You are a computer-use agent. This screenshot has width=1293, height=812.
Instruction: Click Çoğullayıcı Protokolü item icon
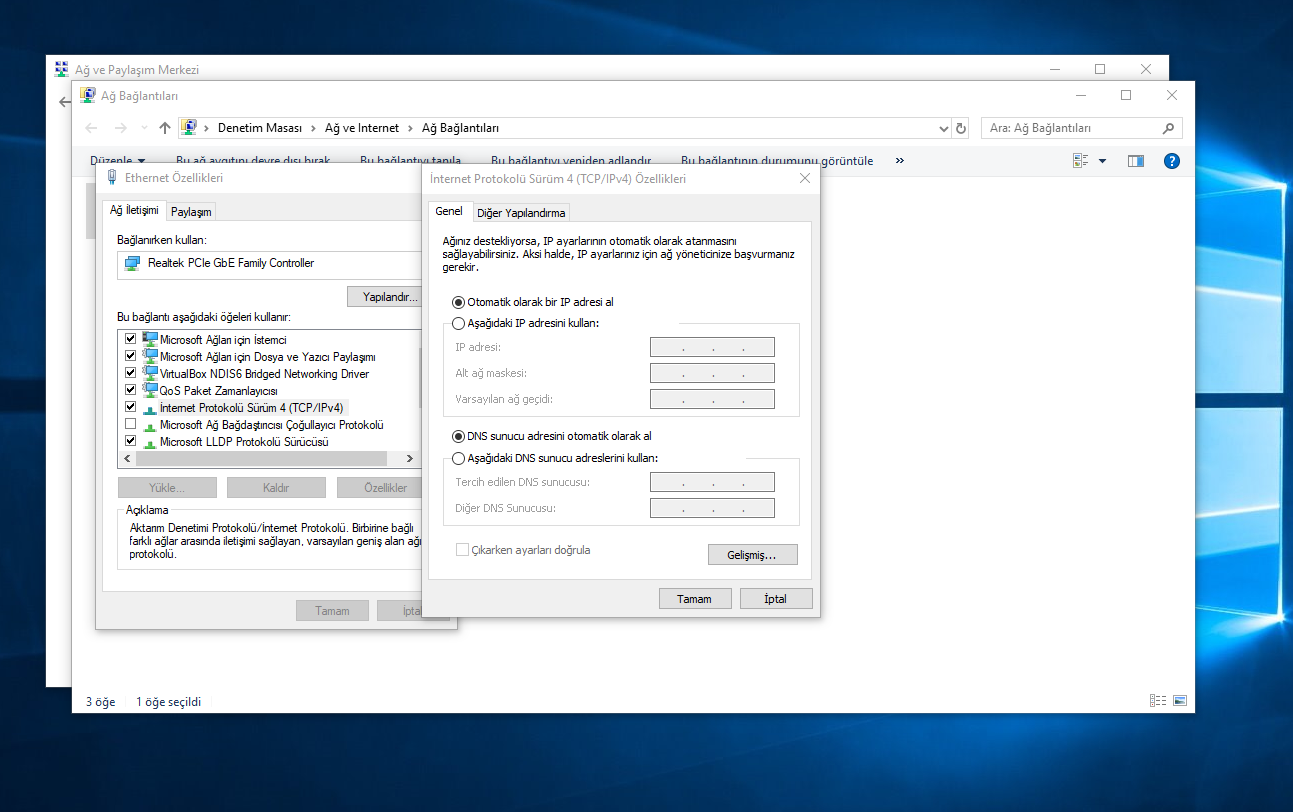pyautogui.click(x=150, y=425)
